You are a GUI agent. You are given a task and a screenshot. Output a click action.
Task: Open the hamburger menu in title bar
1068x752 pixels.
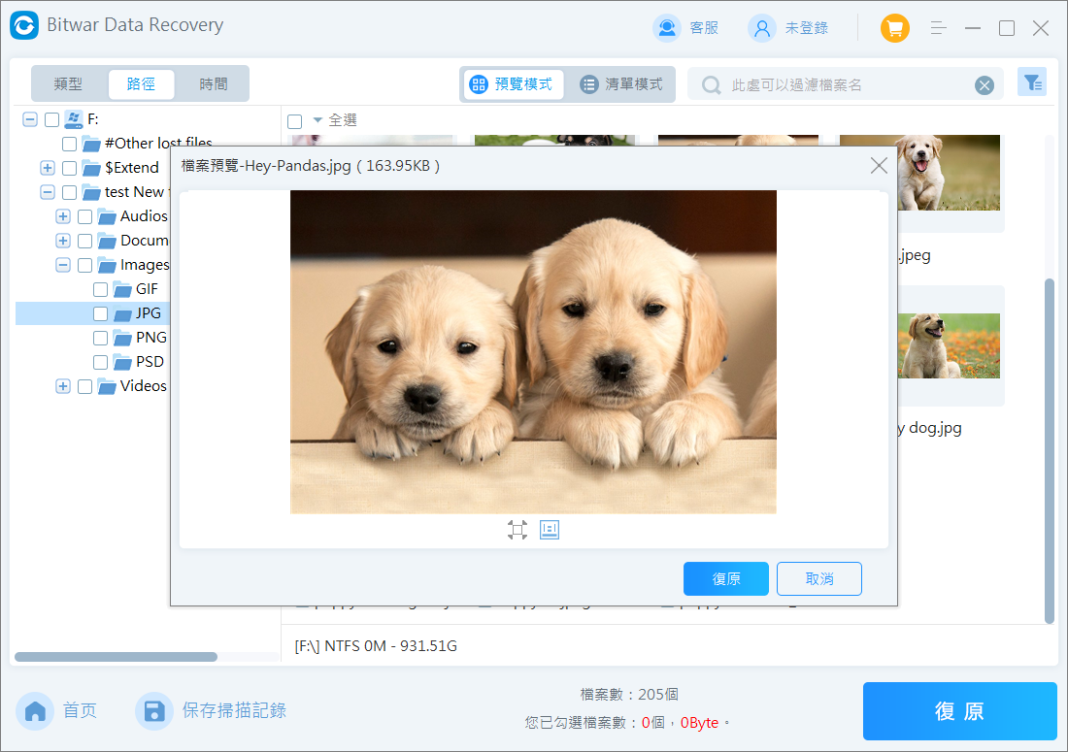click(x=938, y=27)
